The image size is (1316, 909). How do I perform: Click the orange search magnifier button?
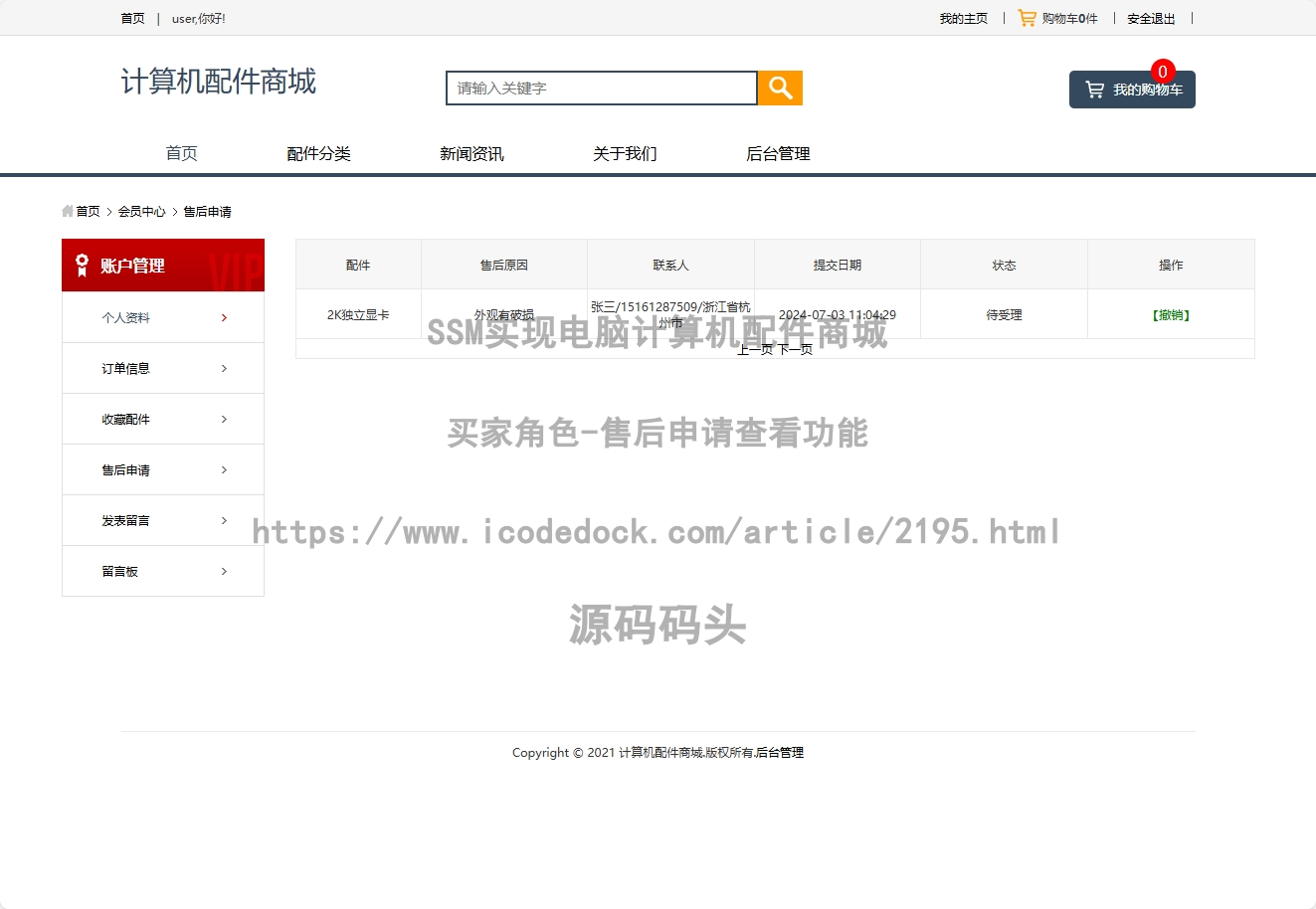780,88
